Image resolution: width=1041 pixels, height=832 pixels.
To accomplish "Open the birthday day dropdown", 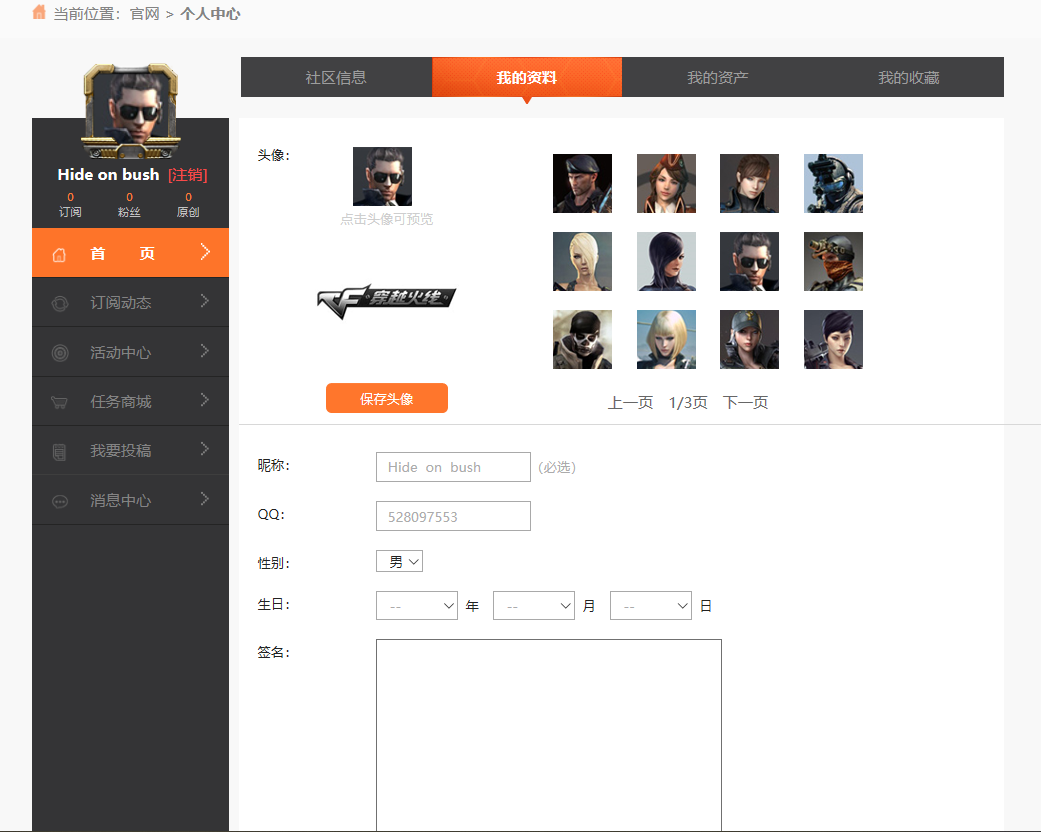I will pos(651,606).
